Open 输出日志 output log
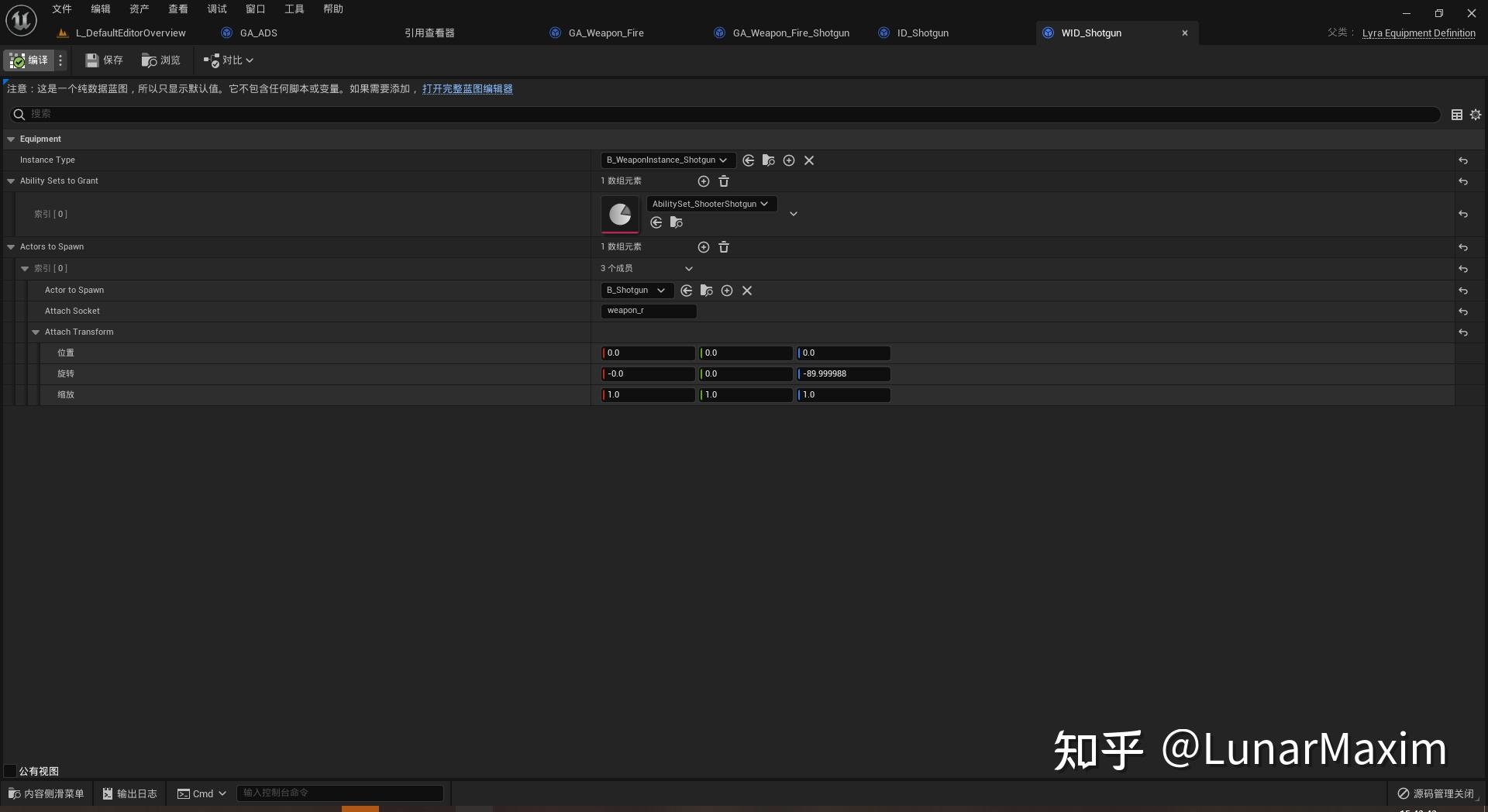This screenshot has height=812, width=1488. [130, 793]
